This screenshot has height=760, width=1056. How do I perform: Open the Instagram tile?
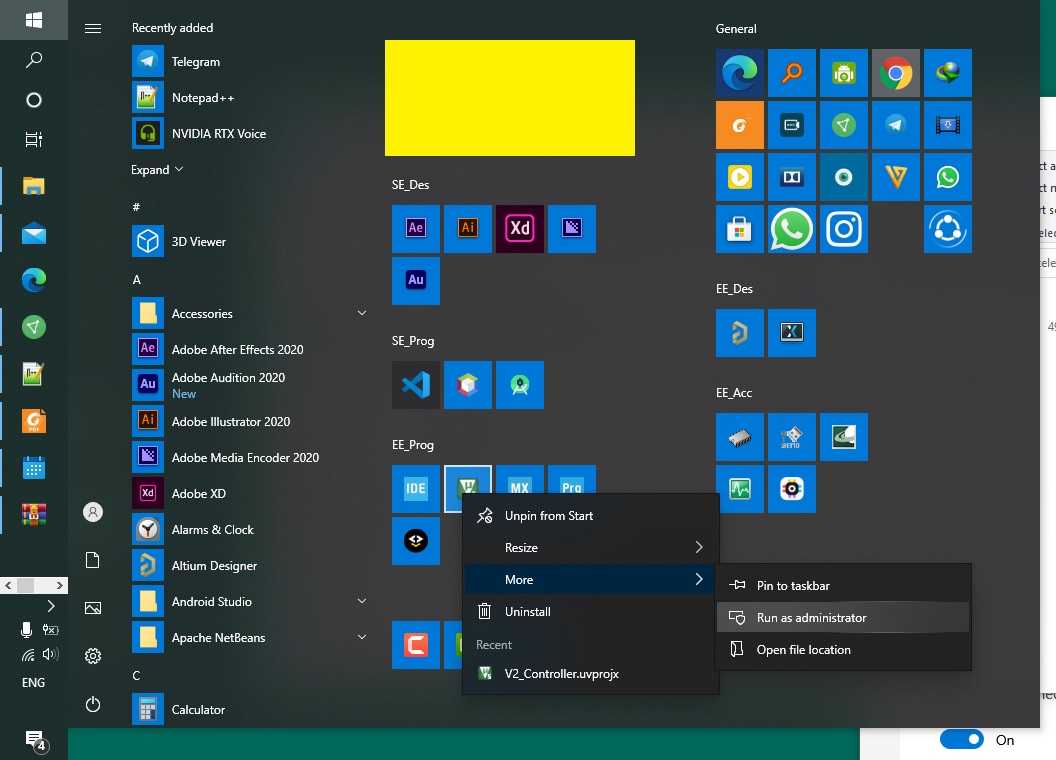[x=844, y=229]
